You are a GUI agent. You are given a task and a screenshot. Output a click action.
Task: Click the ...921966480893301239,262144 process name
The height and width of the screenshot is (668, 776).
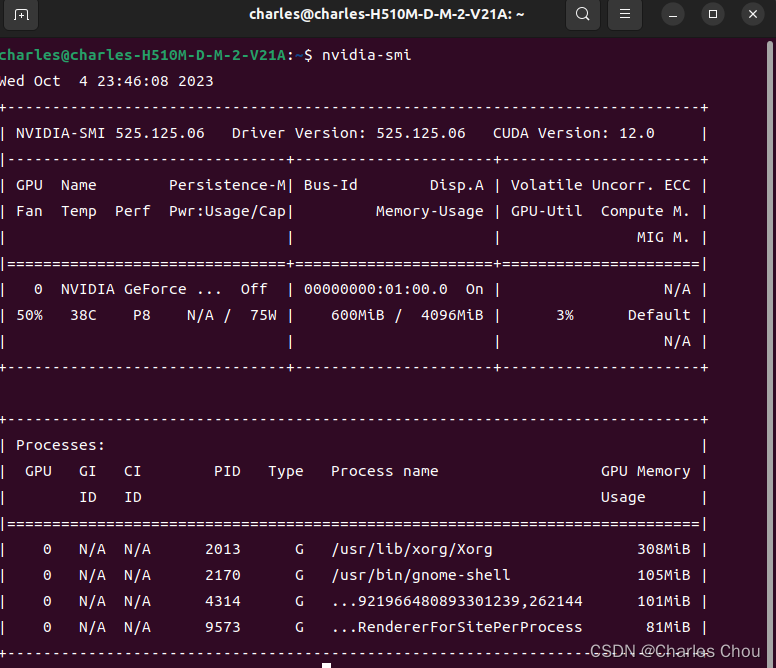pyautogui.click(x=457, y=601)
